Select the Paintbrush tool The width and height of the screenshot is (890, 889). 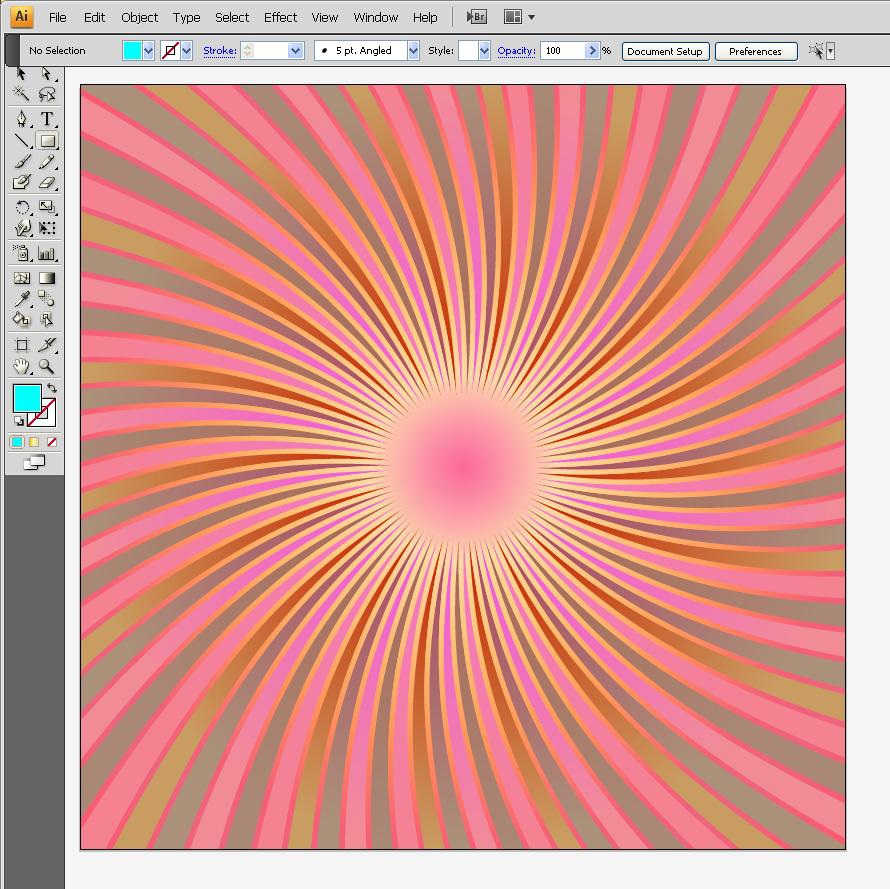[x=21, y=162]
